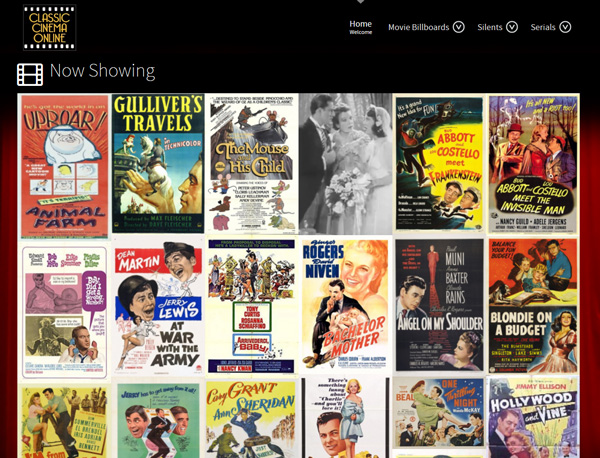600x458 pixels.
Task: Open the Silents menu
Action: coord(489,27)
